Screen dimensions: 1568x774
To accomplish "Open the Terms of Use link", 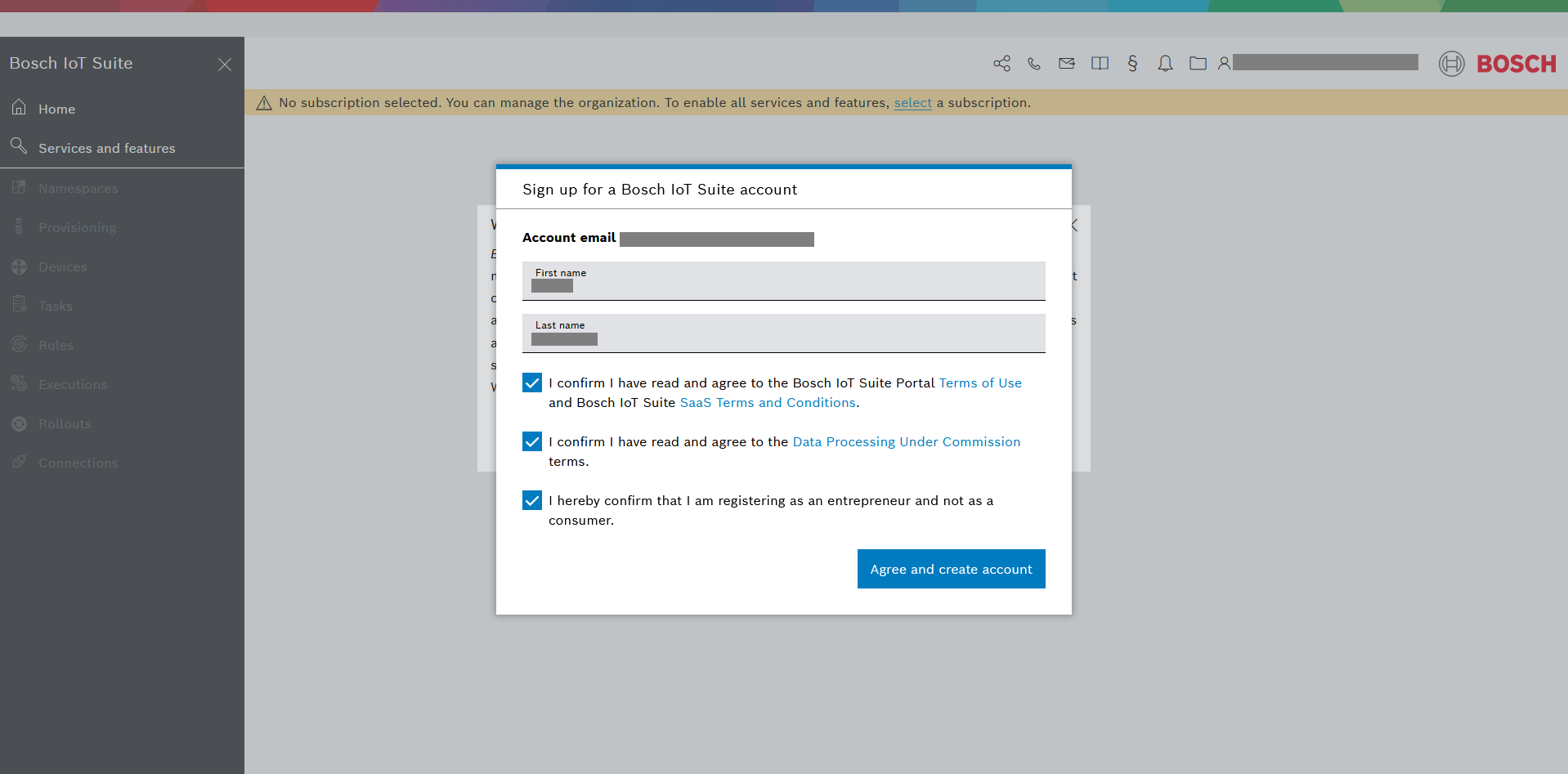I will tap(980, 383).
